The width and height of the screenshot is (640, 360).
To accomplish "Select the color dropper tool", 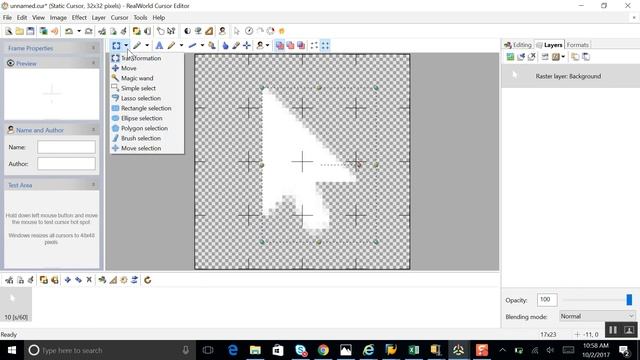I will [x=236, y=45].
